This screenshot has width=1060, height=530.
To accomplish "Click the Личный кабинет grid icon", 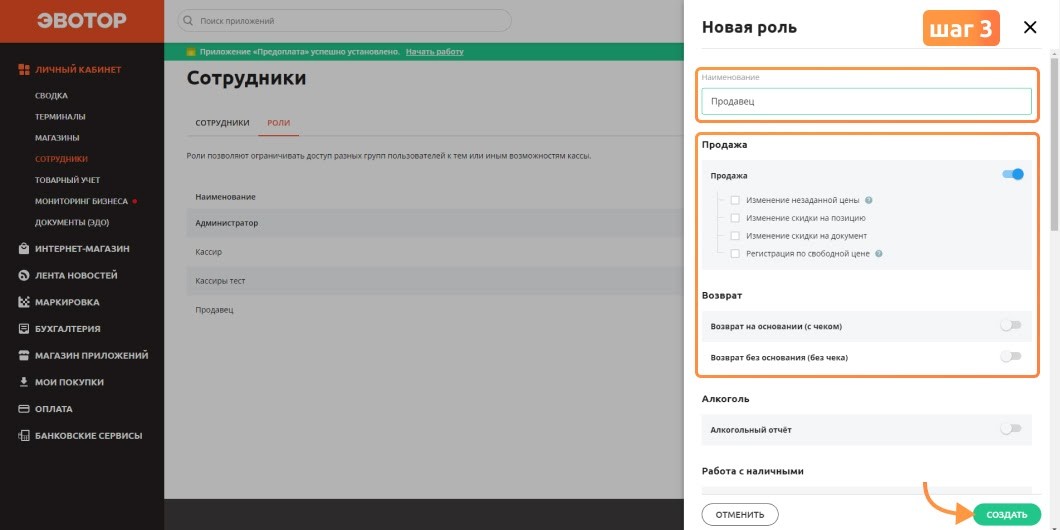I will tap(24, 70).
